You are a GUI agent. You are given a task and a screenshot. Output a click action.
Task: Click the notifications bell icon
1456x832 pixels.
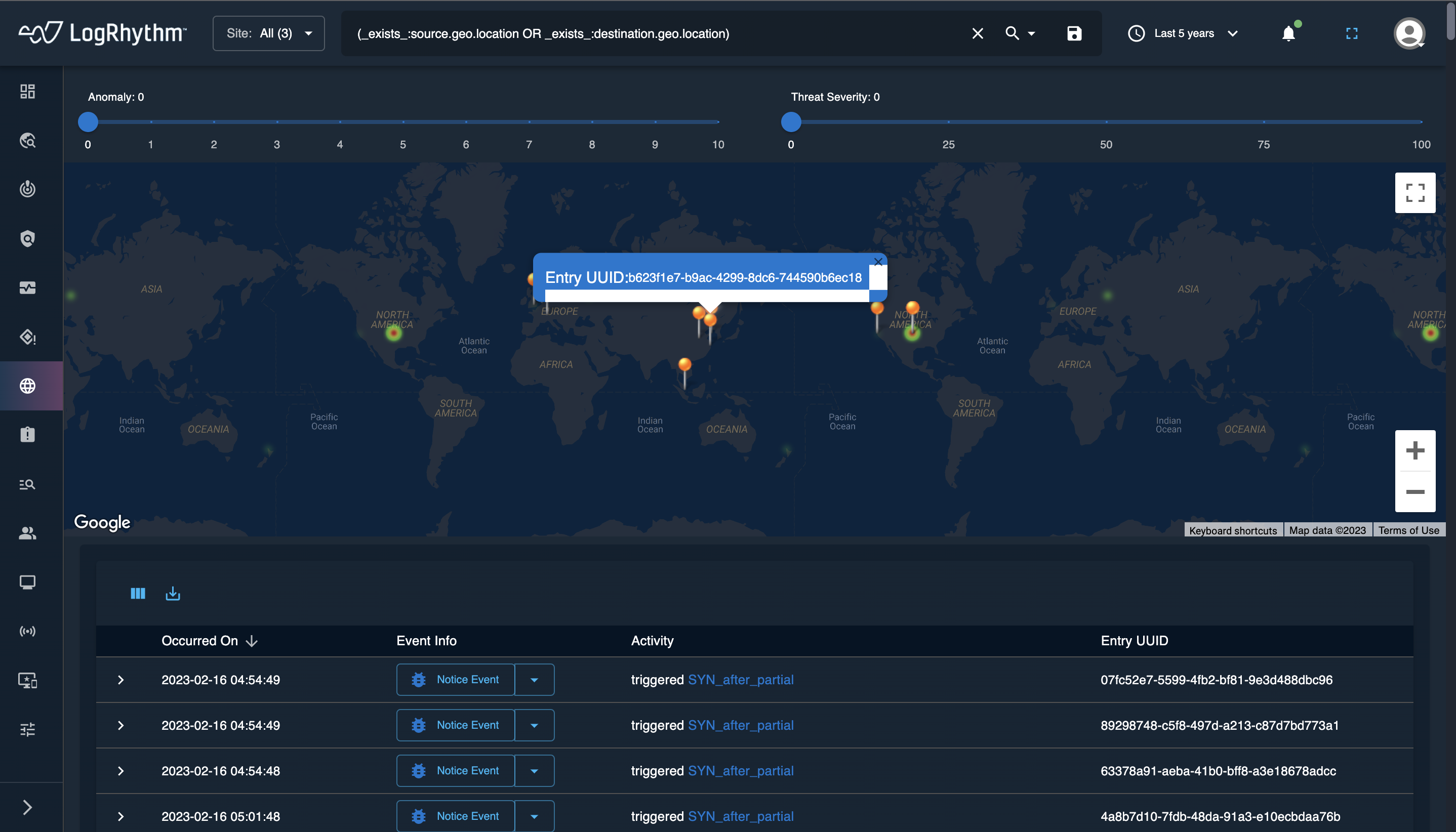pyautogui.click(x=1288, y=34)
